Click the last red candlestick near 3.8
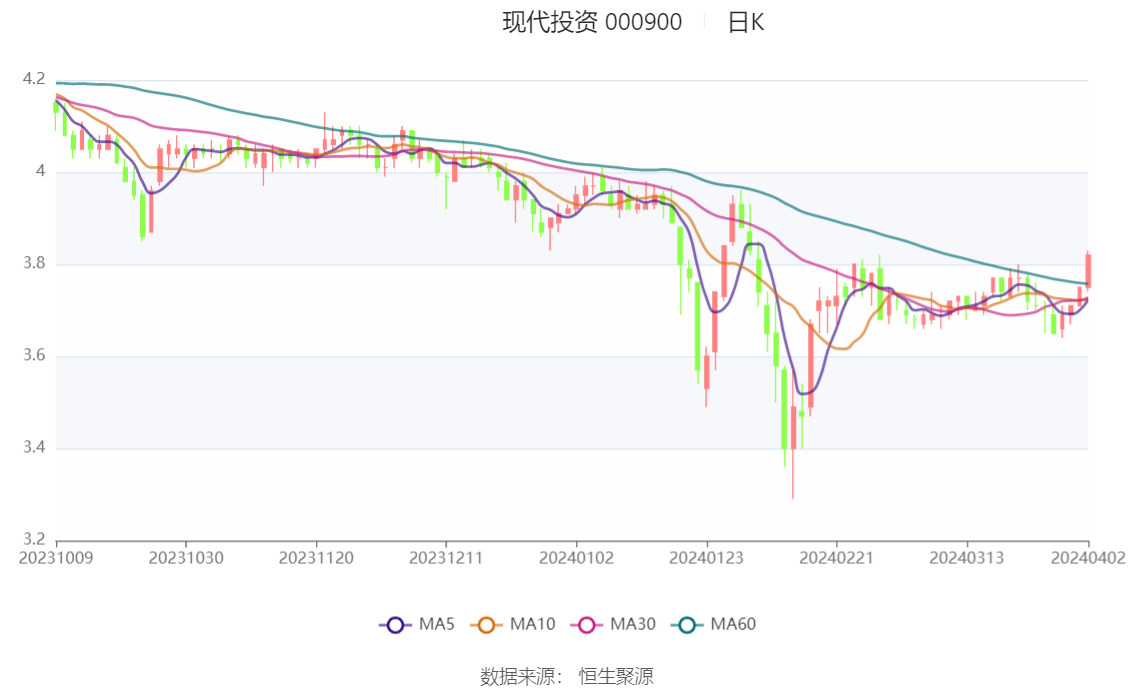This screenshot has height=689, width=1134. [1088, 270]
